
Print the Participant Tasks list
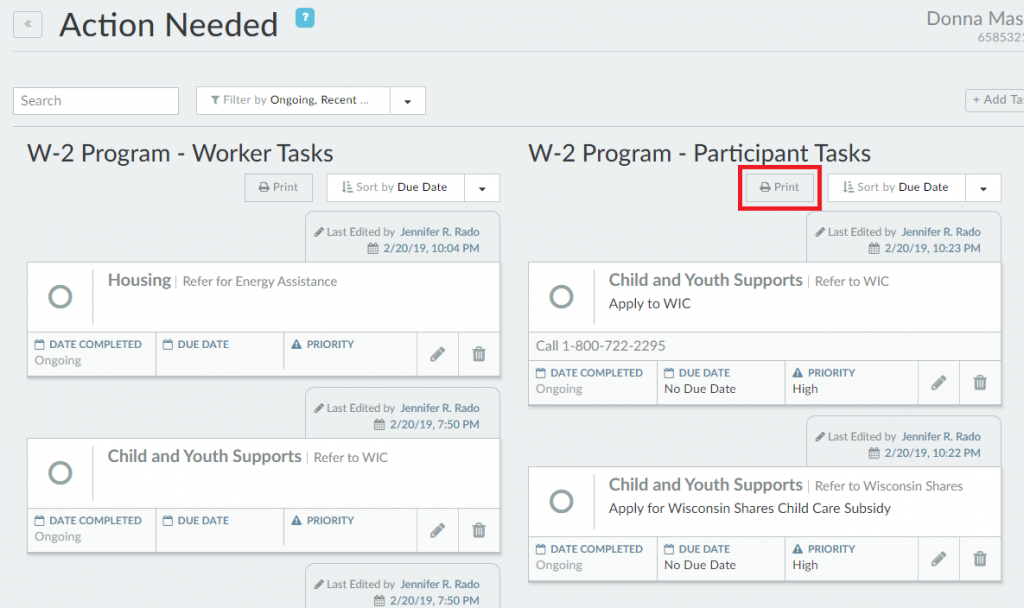click(x=780, y=187)
